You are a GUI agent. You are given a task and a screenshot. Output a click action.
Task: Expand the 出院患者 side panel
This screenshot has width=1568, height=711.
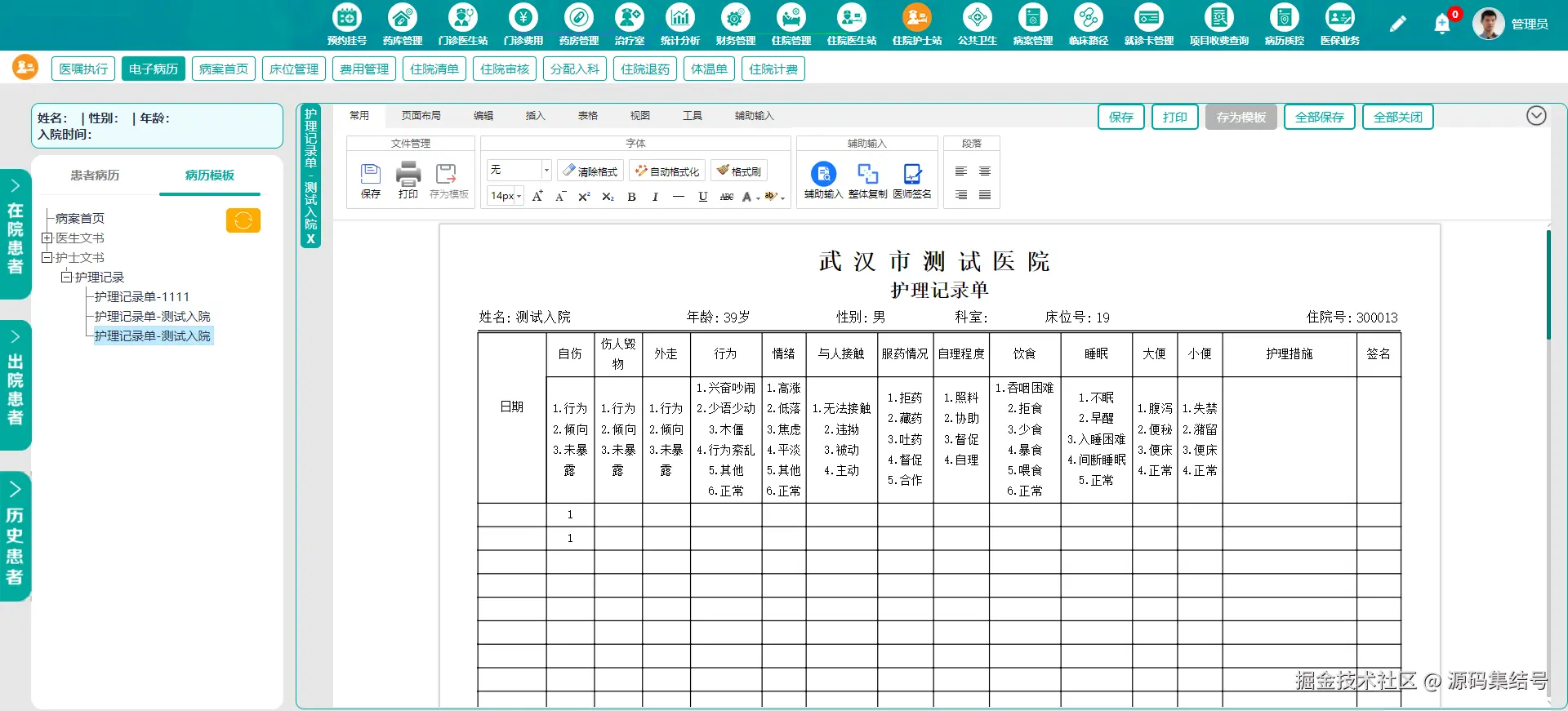16,385
